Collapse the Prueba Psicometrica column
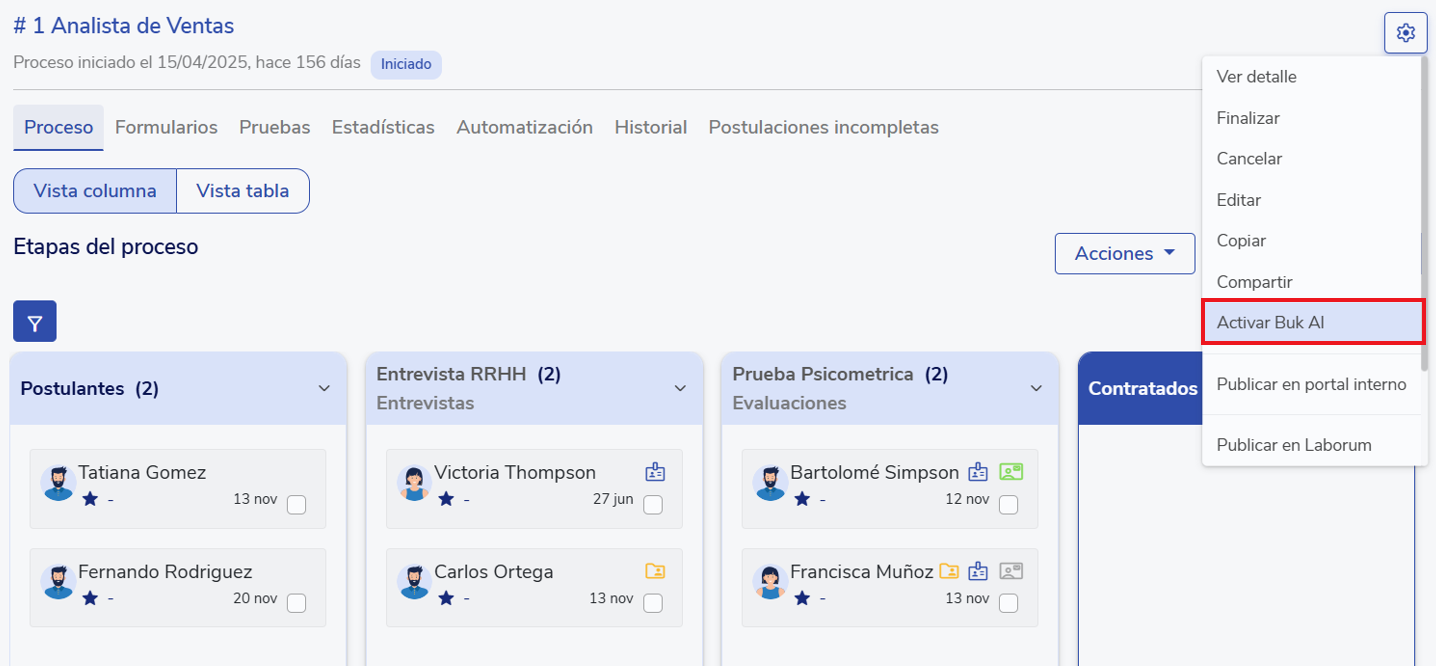 pyautogui.click(x=1036, y=388)
